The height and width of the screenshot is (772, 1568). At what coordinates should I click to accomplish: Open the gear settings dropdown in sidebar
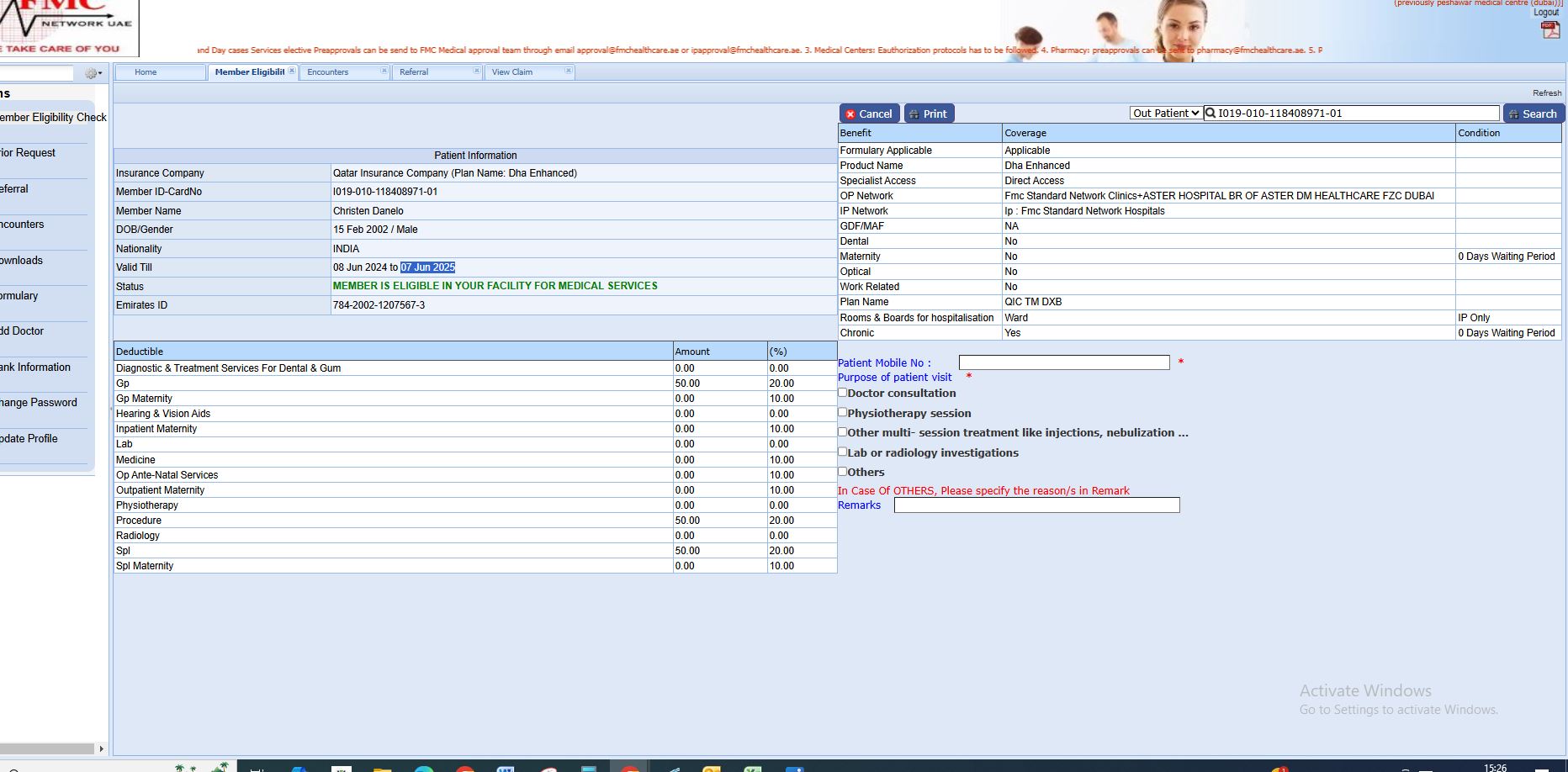pos(93,74)
